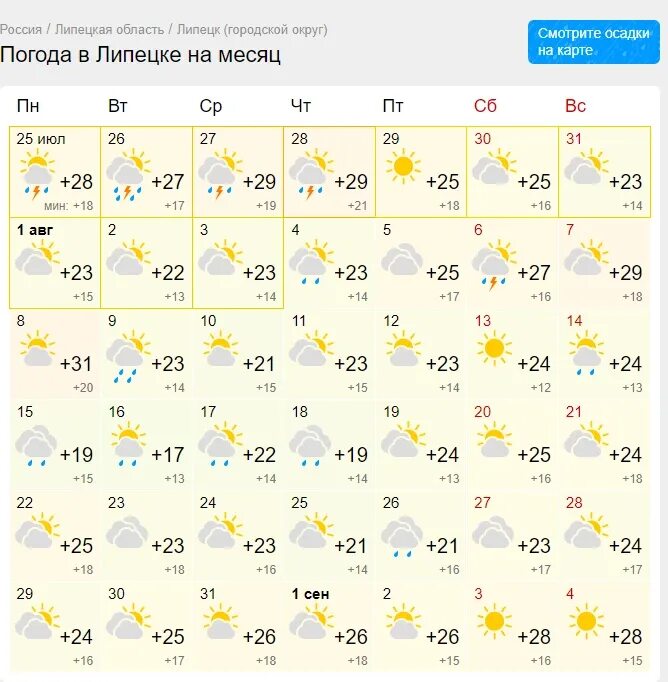Open the 1 авг day cell
Image resolution: width=668 pixels, height=682 pixels.
click(55, 263)
